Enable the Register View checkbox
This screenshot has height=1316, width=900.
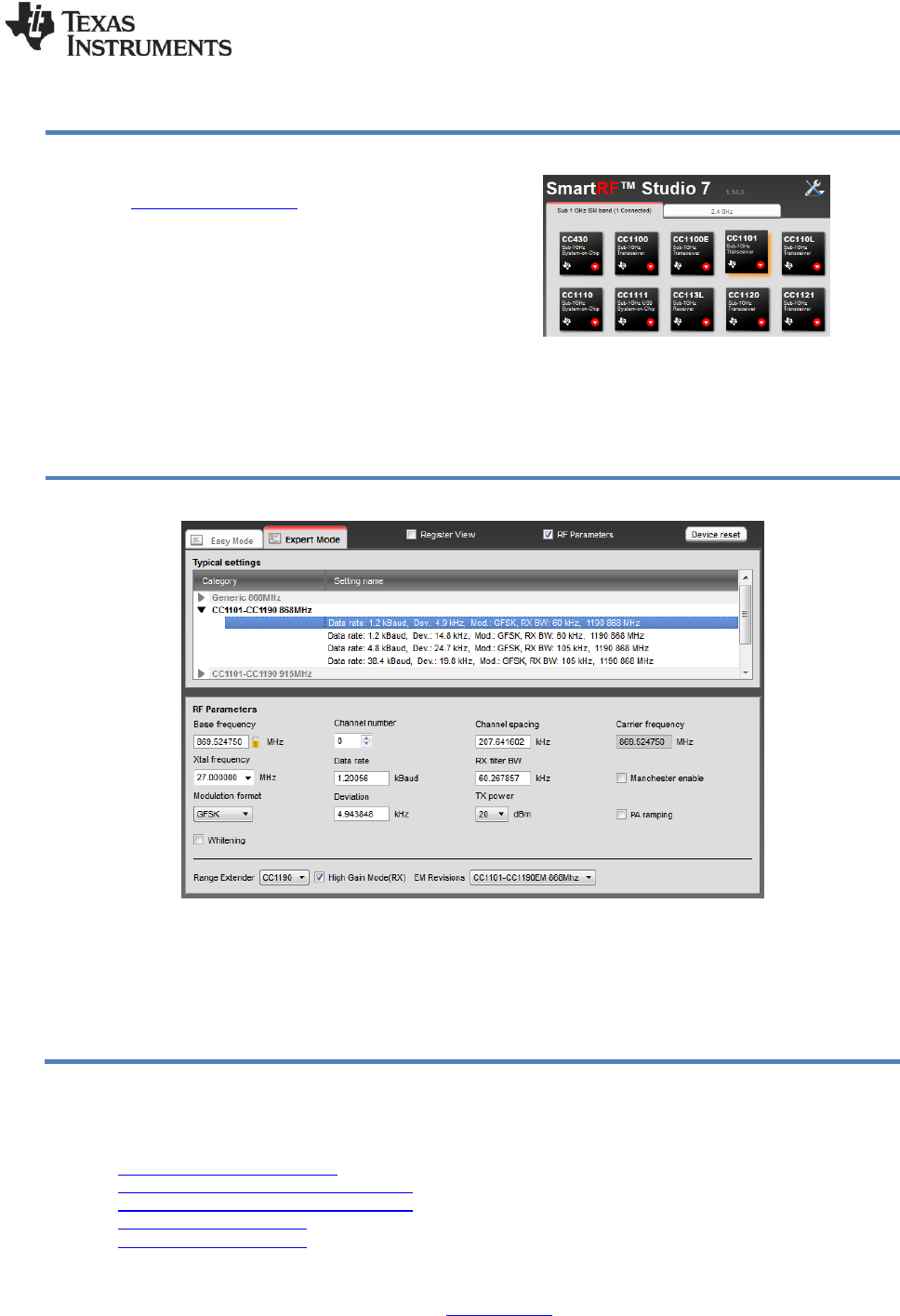coord(411,535)
